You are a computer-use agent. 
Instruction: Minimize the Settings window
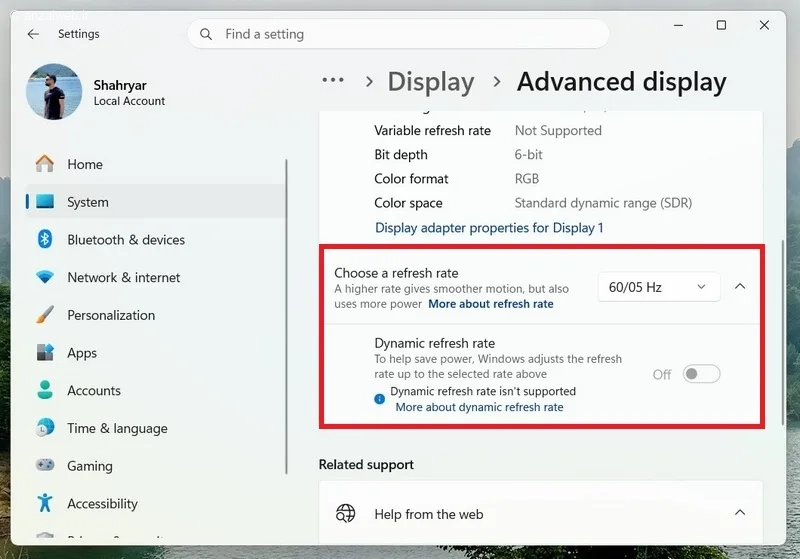coord(678,25)
